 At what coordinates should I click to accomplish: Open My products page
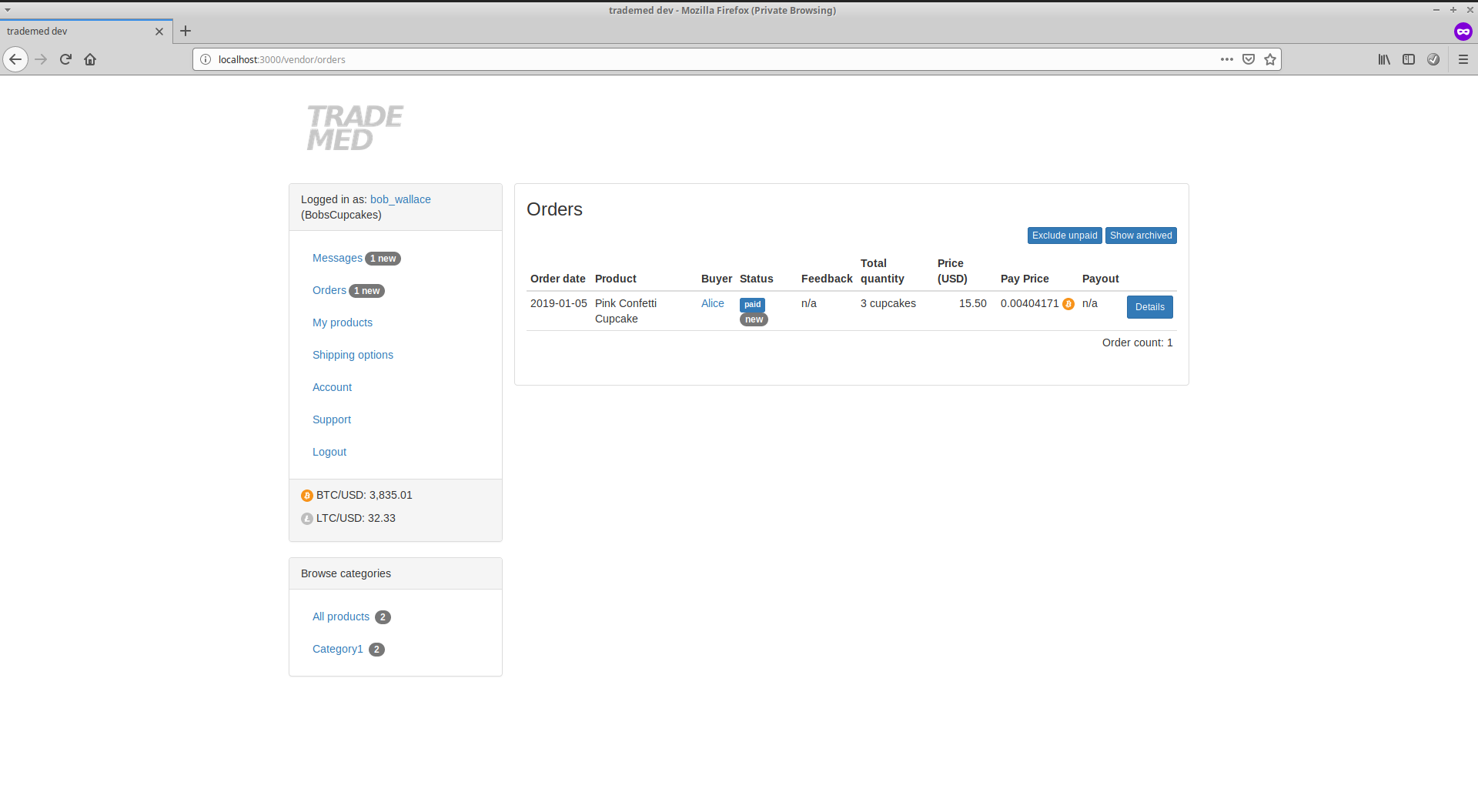(342, 322)
